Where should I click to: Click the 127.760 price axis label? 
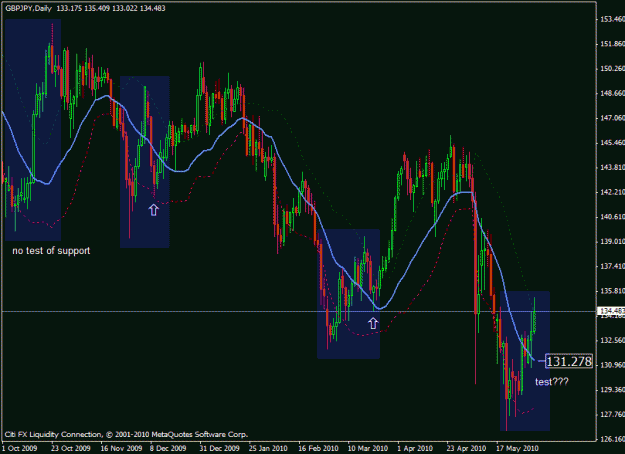point(612,415)
